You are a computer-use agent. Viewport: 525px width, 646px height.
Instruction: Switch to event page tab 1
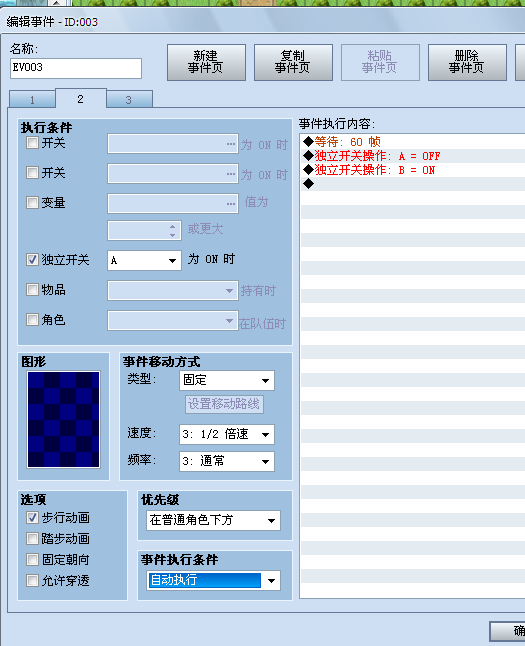(32, 100)
